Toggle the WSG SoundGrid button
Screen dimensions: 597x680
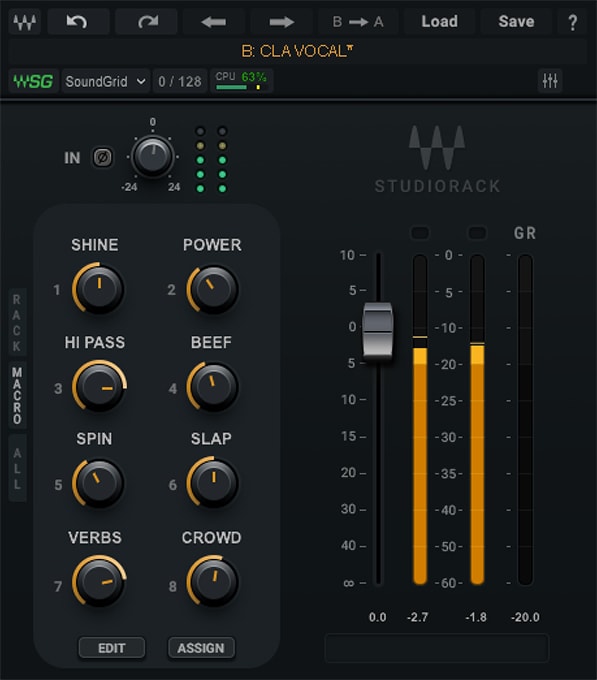click(x=33, y=81)
